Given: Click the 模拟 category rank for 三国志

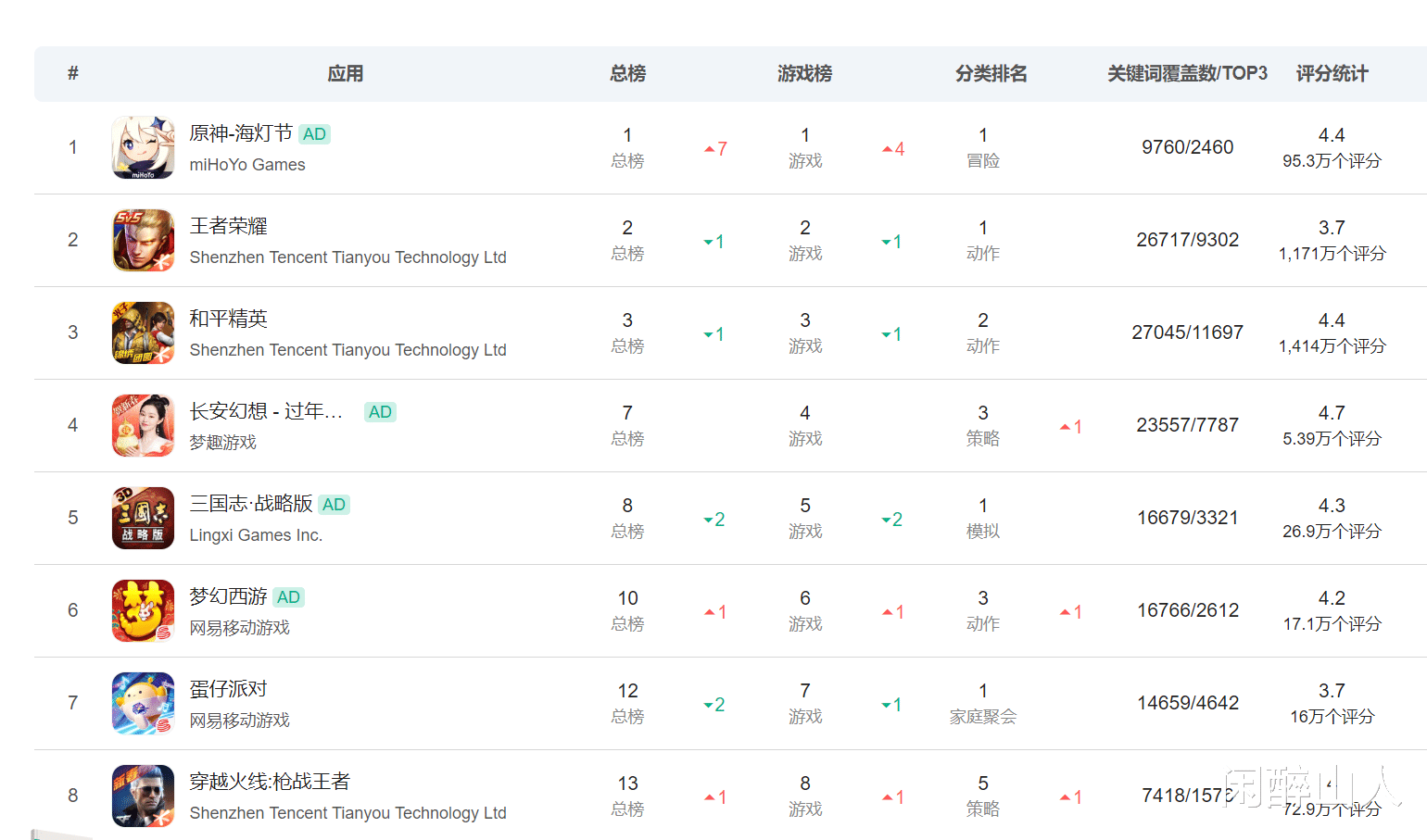Looking at the screenshot, I should click(x=983, y=519).
